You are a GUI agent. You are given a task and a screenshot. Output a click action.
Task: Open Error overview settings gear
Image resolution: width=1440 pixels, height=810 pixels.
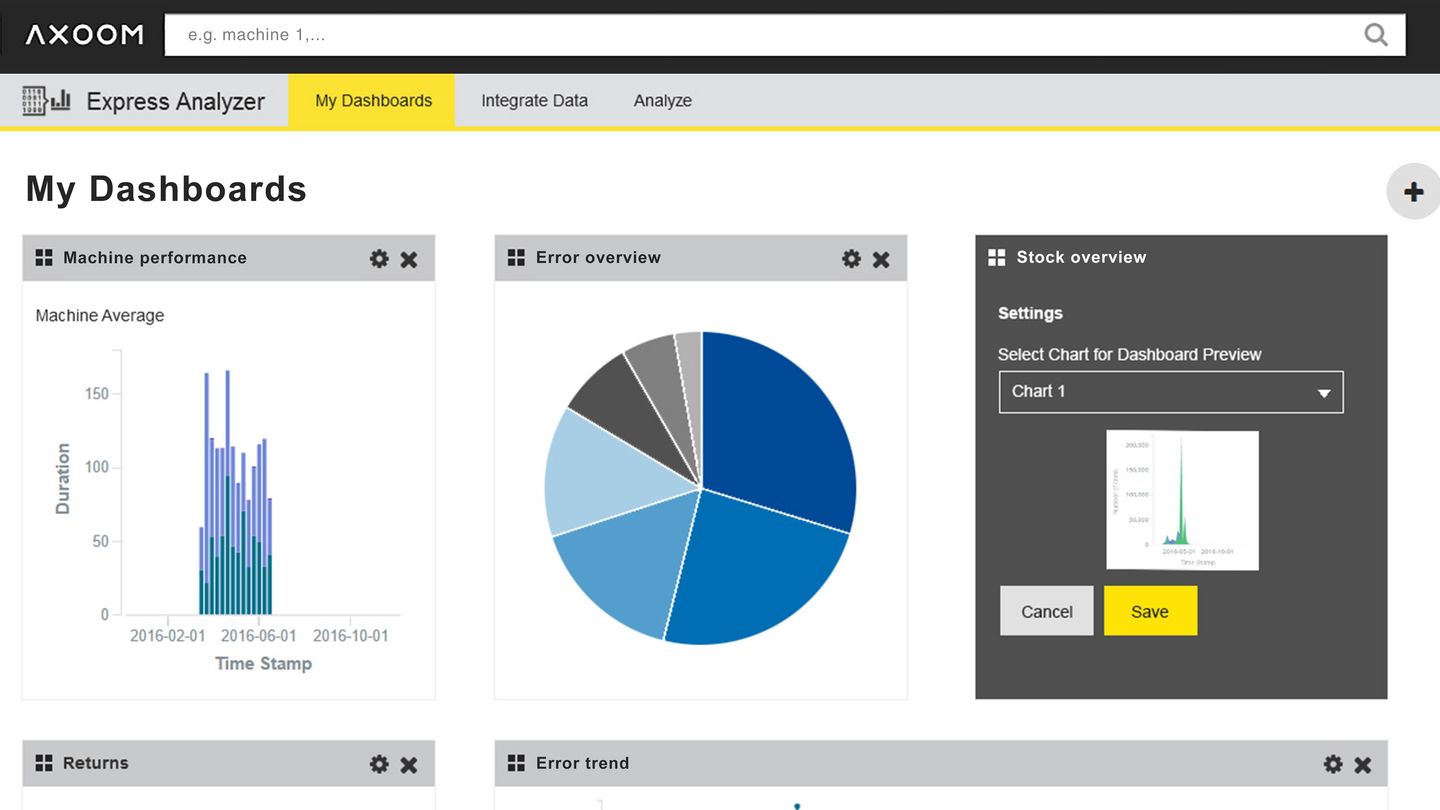pos(851,259)
